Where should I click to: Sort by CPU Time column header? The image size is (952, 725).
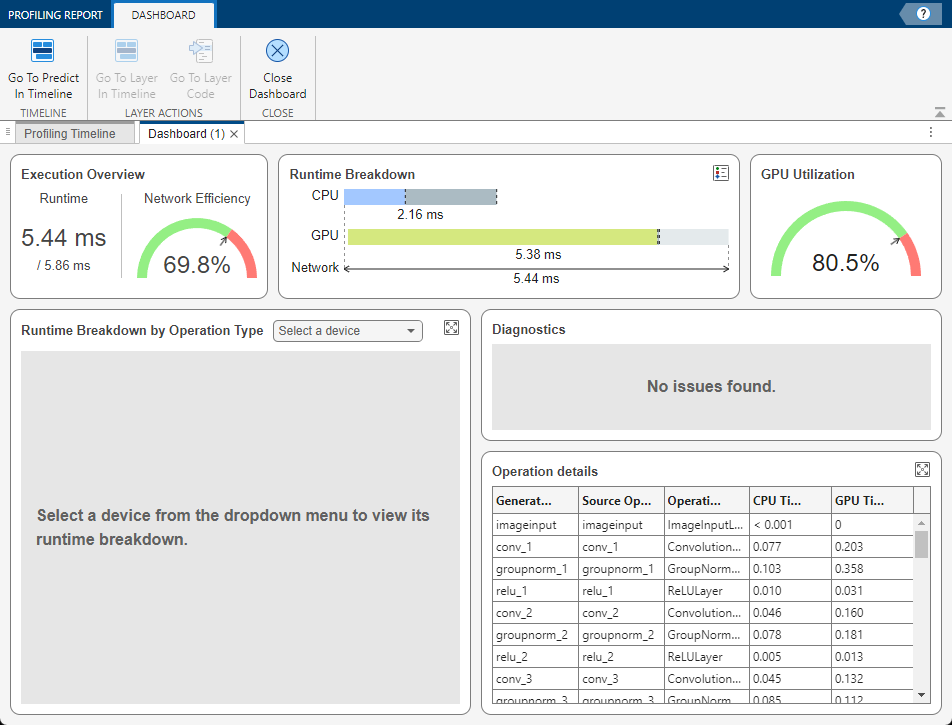[790, 500]
